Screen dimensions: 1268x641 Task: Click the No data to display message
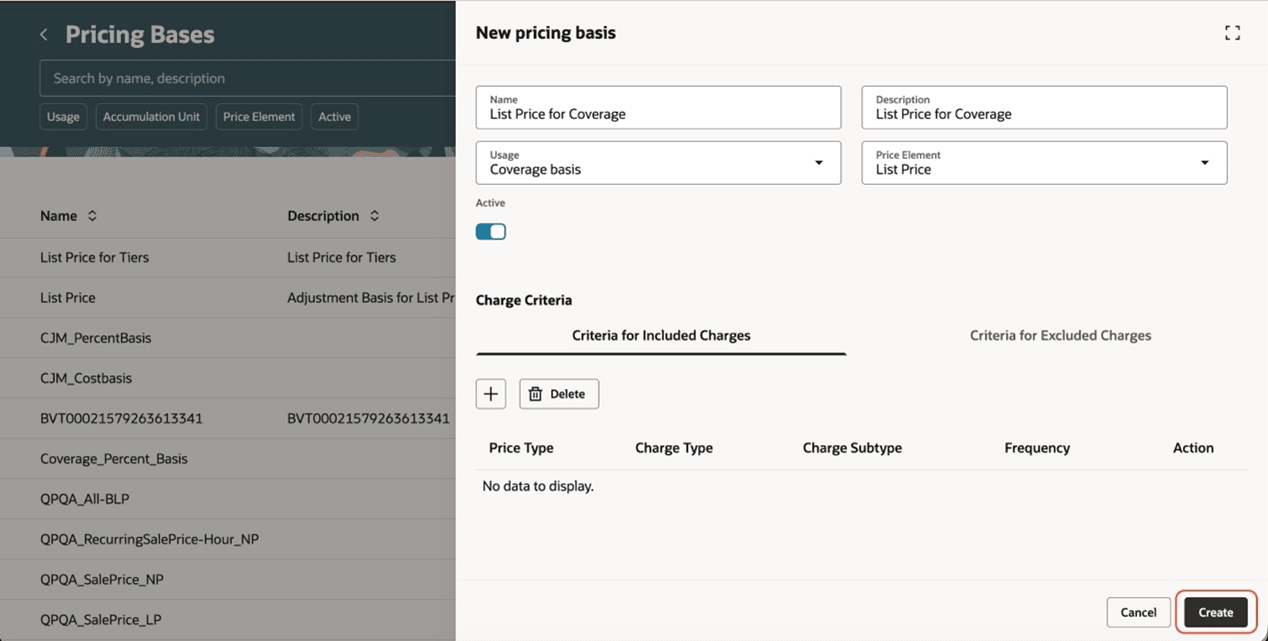click(x=538, y=486)
